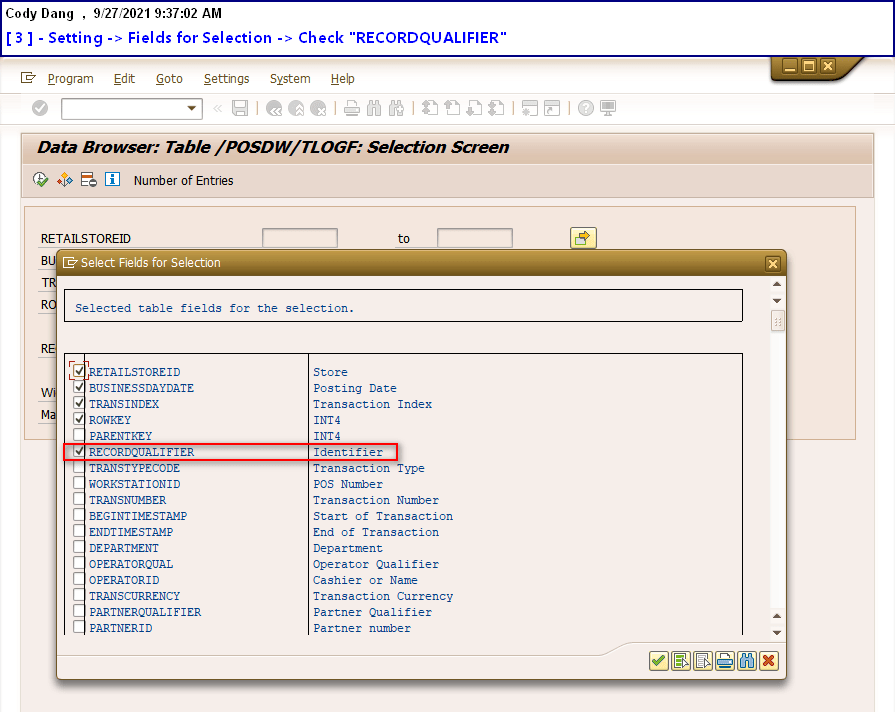Click the Deselect All icon in dialog

tap(703, 661)
